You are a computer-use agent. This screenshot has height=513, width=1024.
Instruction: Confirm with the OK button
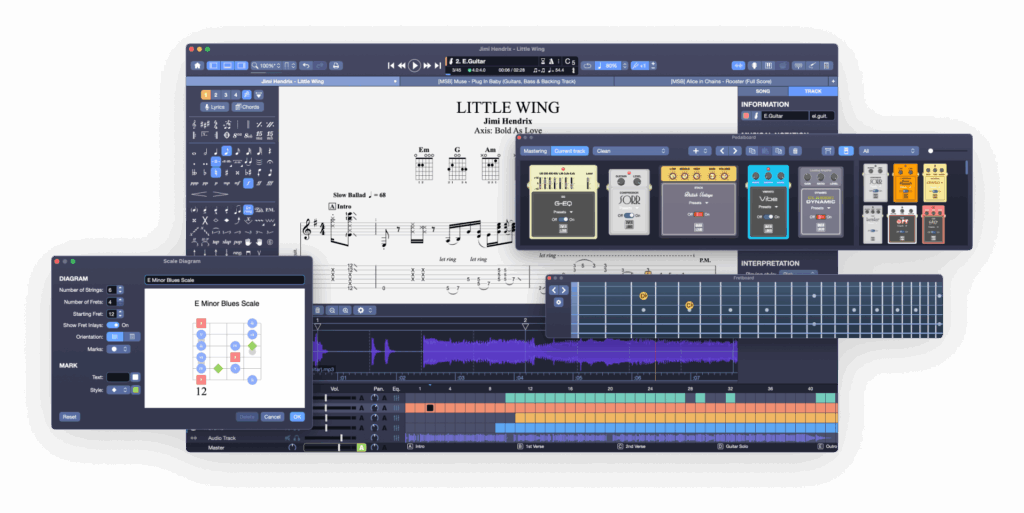[297, 416]
